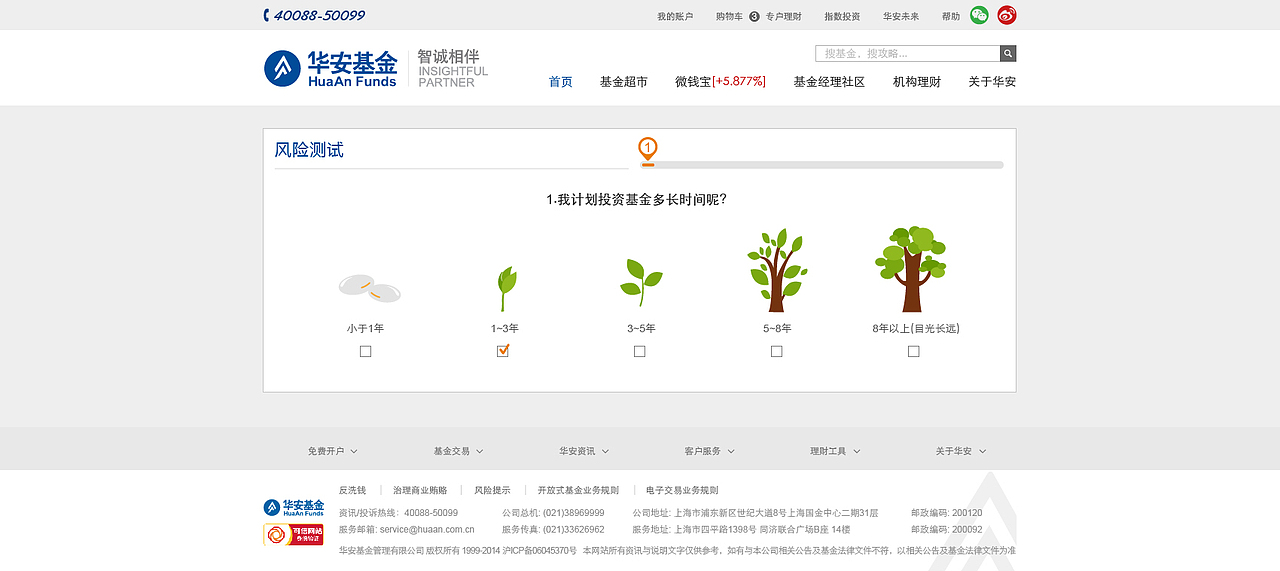Viewport: 1280px width, 571px height.
Task: Click the shopping cart count badge 3
Action: 754,16
